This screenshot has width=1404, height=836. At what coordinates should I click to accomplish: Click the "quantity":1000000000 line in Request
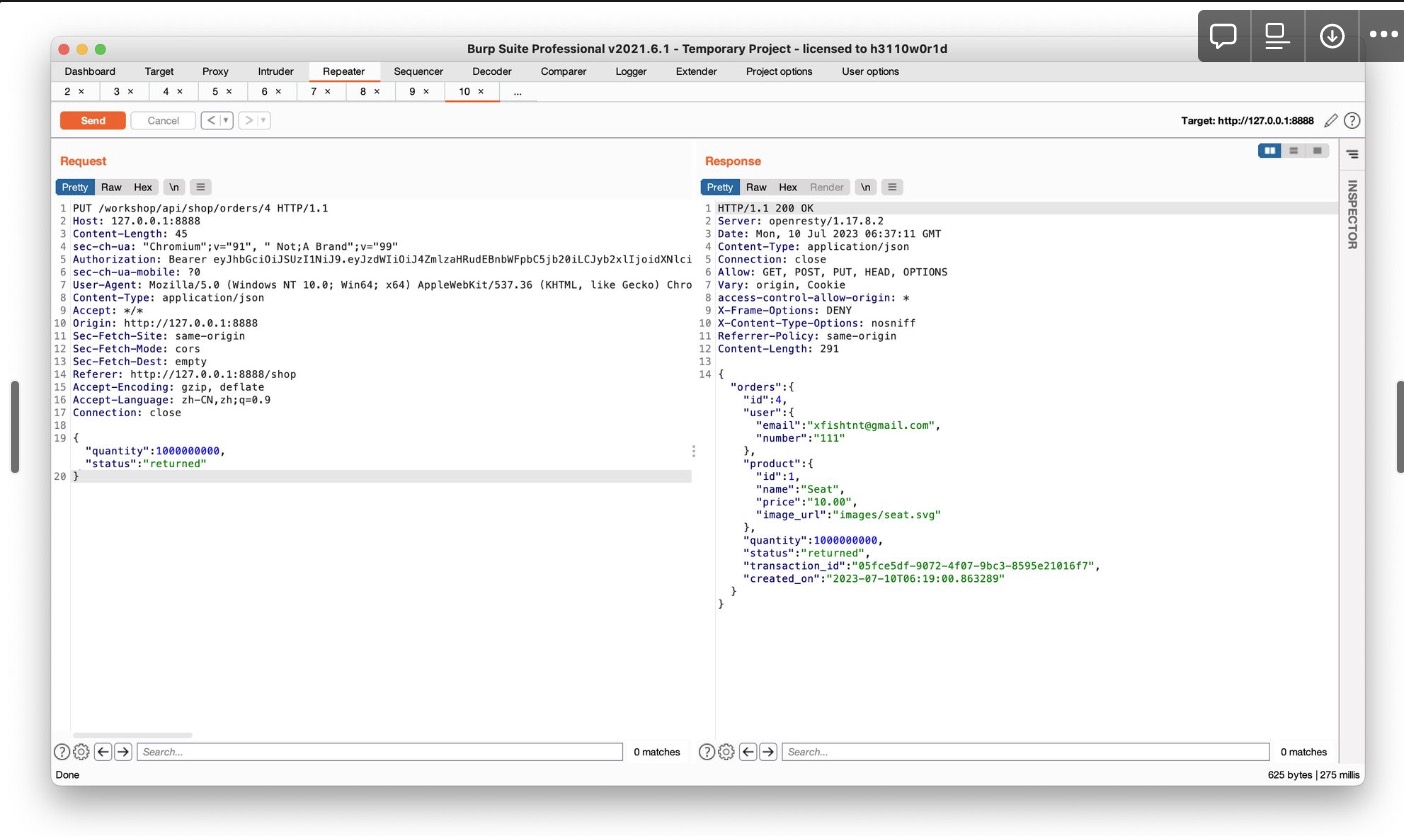point(155,451)
